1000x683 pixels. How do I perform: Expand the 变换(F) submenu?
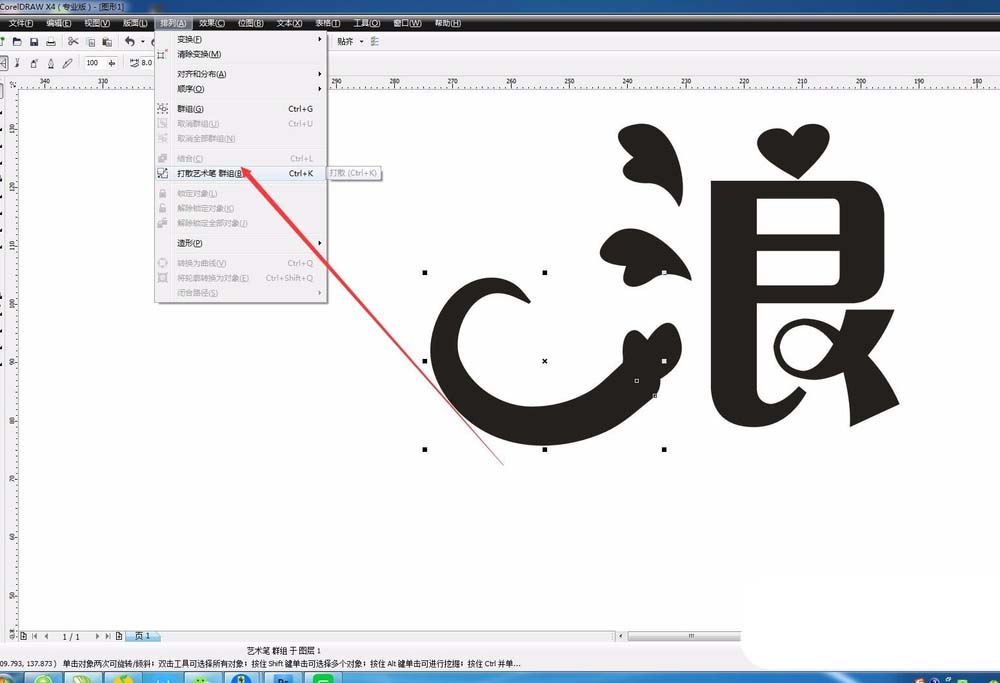241,40
